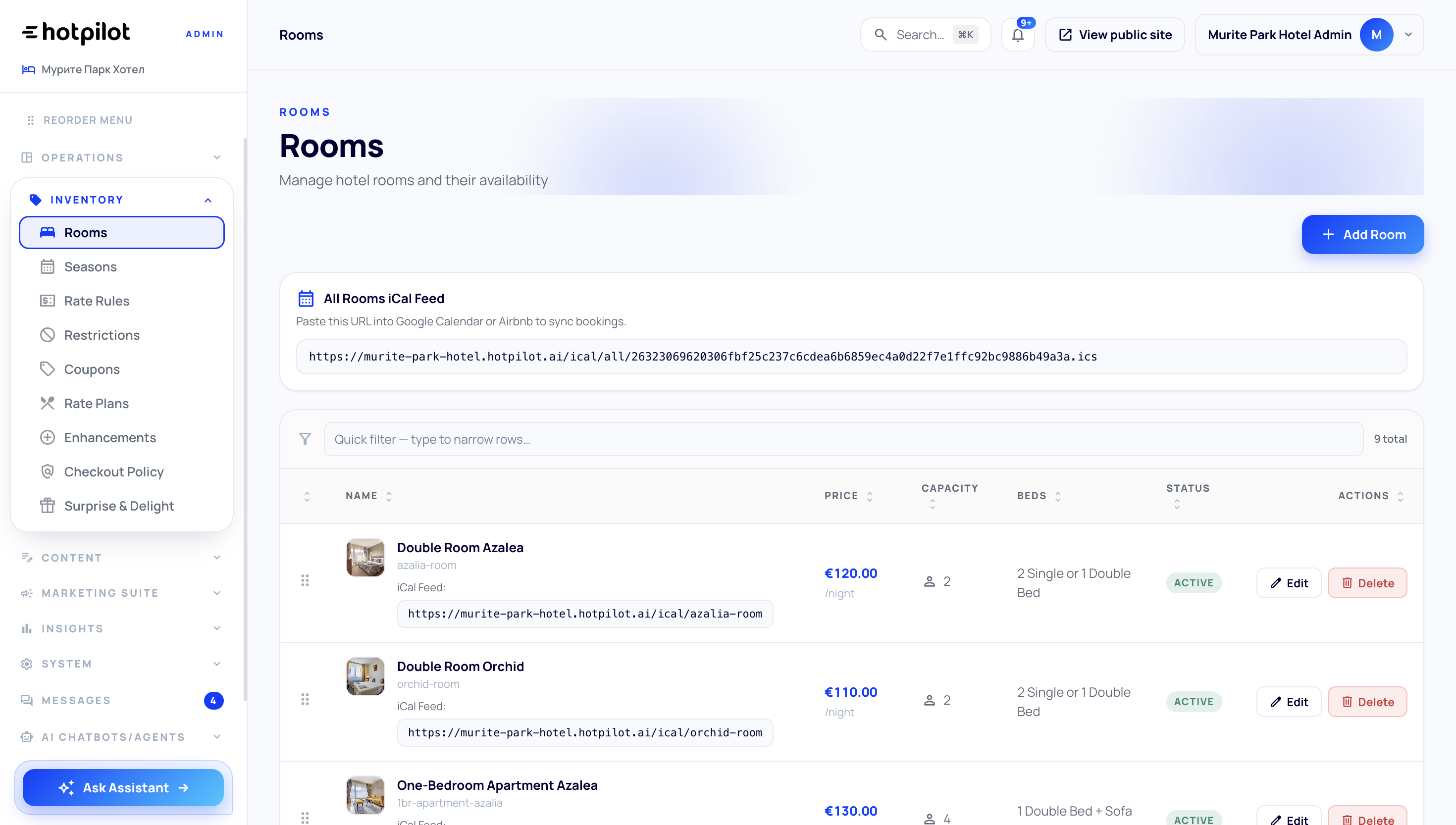Open the Murite Park Hotel Admin dropdown
The image size is (1456, 825).
[1309, 35]
